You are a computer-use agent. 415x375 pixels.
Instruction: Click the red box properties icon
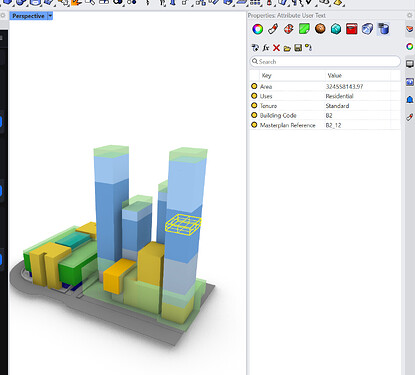(x=352, y=29)
